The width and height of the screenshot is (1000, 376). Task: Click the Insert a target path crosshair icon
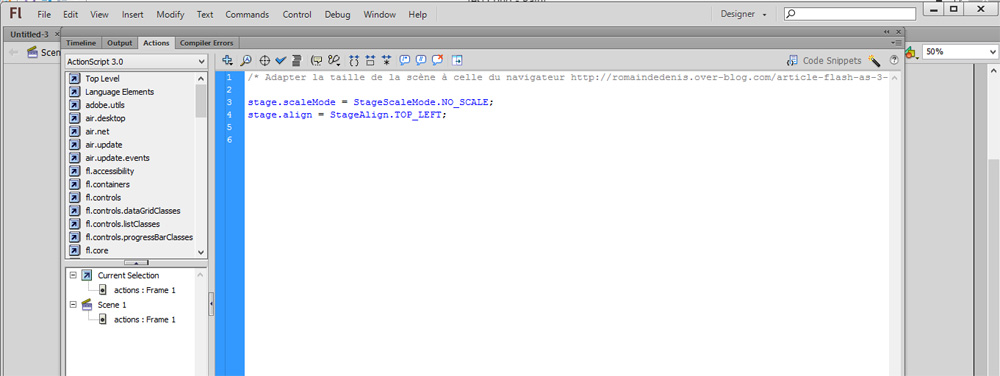[x=265, y=61]
